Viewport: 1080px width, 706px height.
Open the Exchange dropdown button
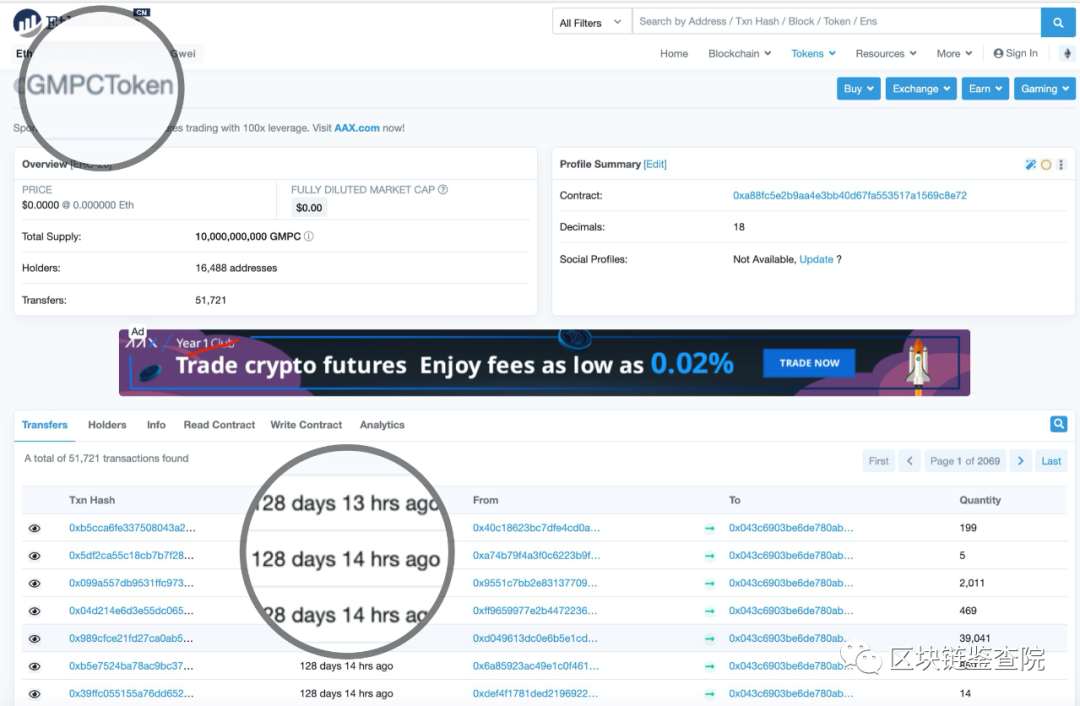coord(921,88)
